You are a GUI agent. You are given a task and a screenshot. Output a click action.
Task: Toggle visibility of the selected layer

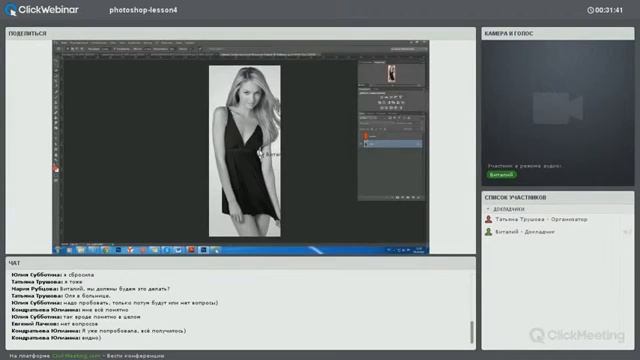(361, 144)
